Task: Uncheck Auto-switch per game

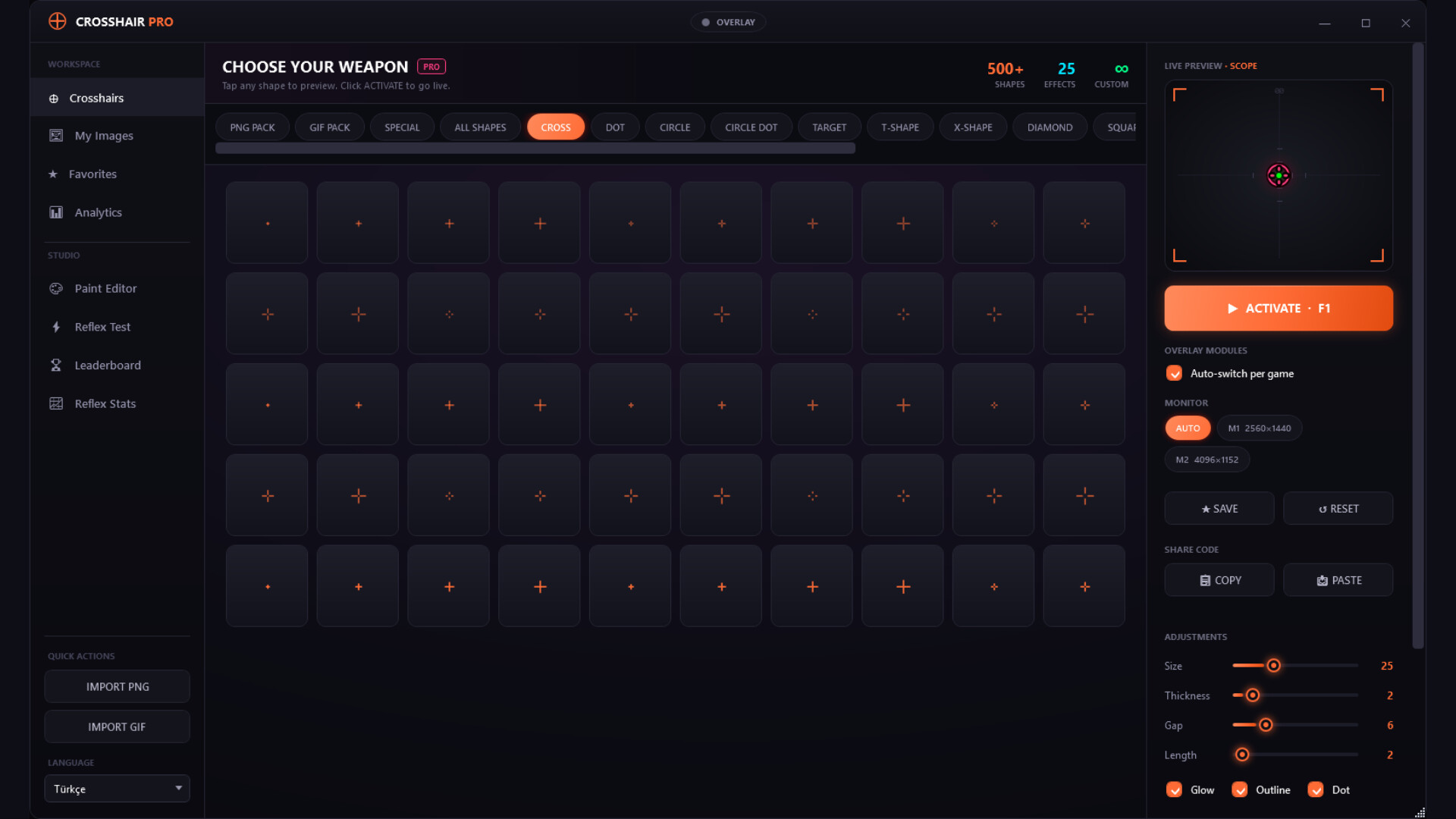Action: pos(1174,373)
